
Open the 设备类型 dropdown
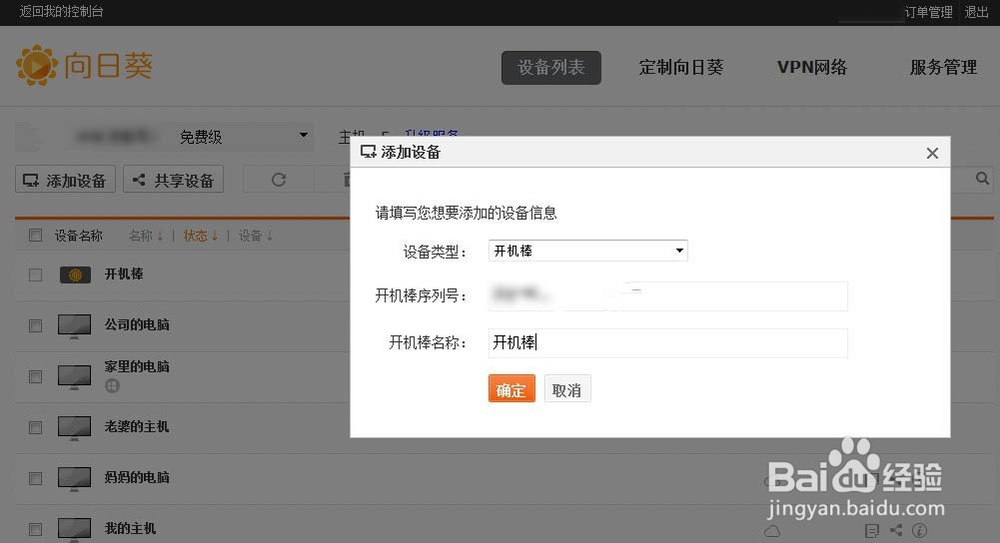588,251
